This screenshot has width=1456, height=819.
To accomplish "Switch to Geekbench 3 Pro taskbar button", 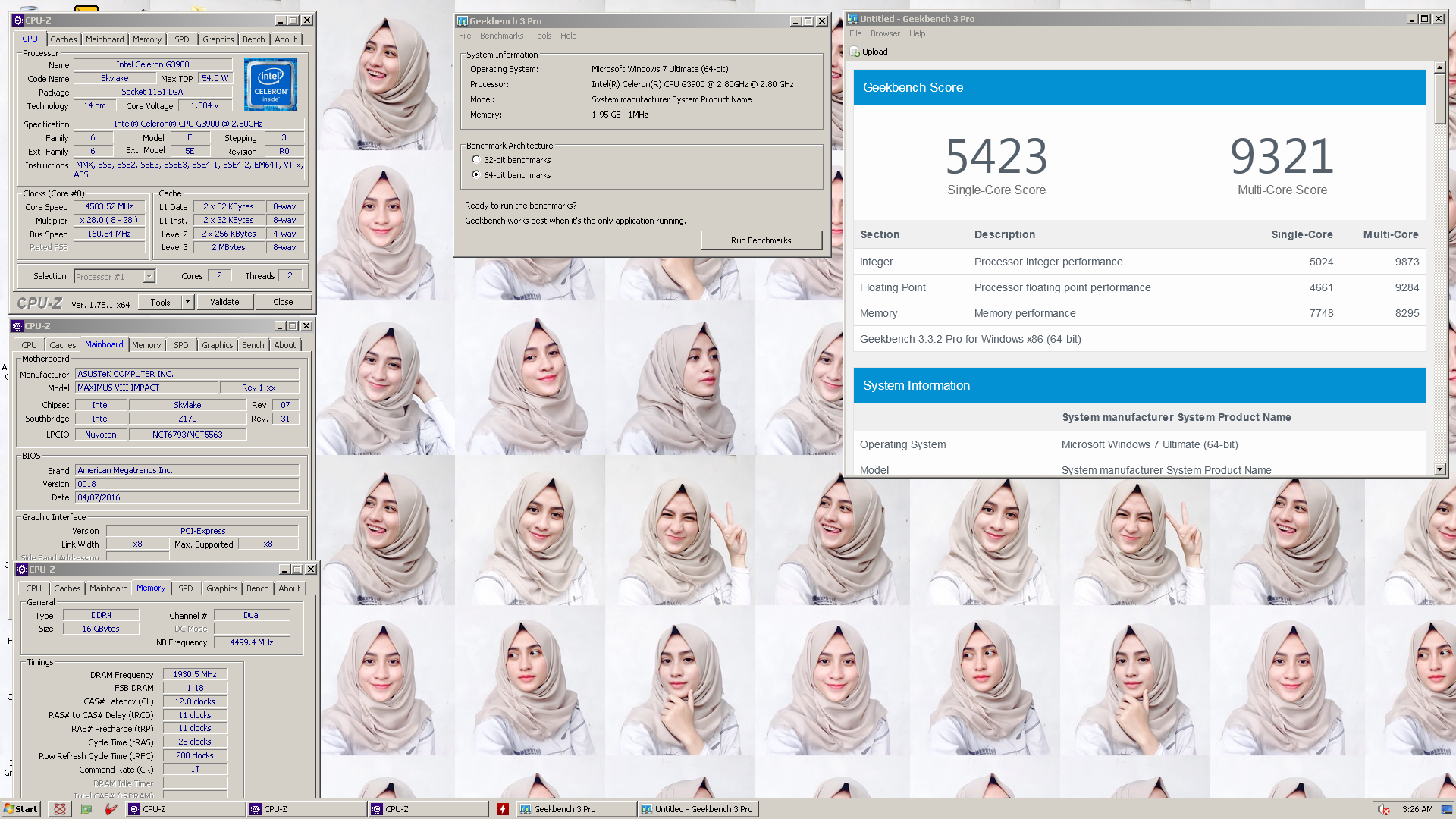I will coord(576,809).
